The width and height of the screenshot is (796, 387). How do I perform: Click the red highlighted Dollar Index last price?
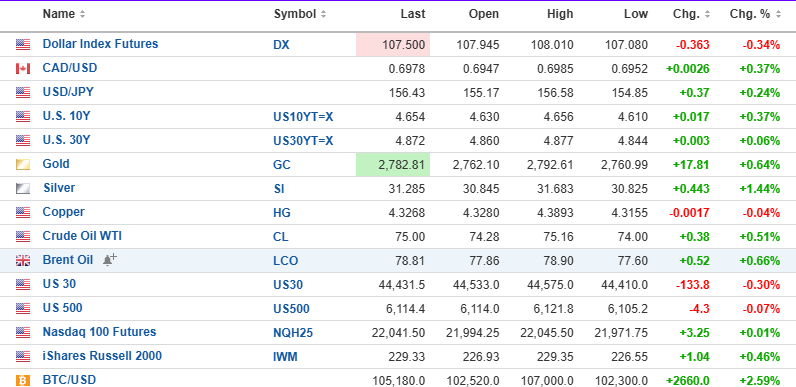(x=393, y=45)
